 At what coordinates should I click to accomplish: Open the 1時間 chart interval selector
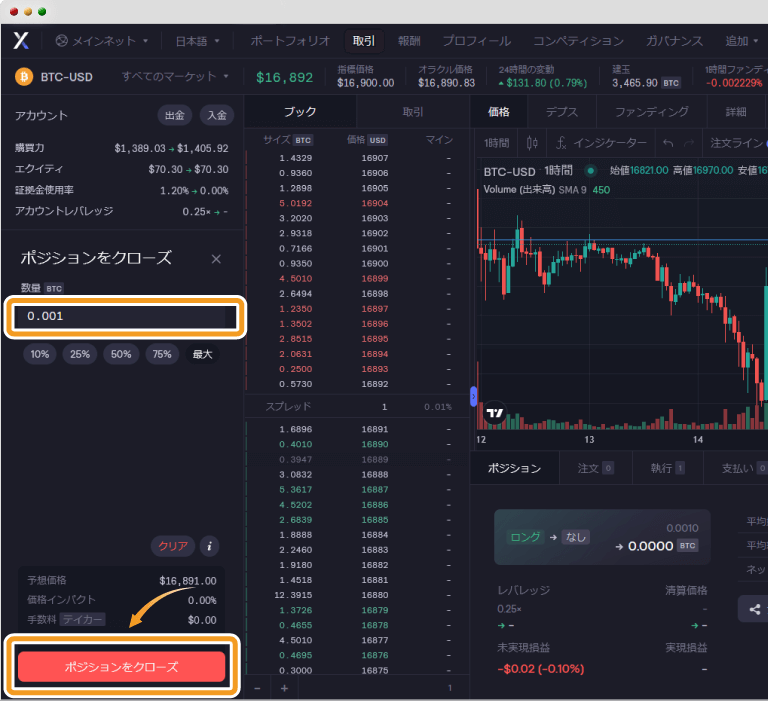(496, 143)
